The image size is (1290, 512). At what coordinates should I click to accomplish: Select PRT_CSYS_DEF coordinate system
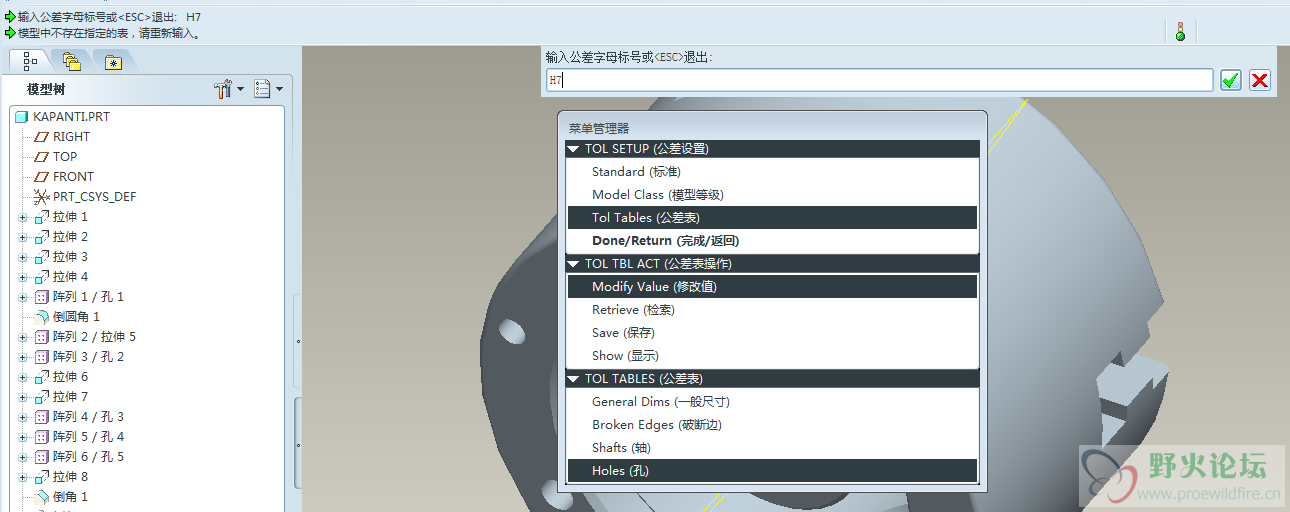point(94,196)
